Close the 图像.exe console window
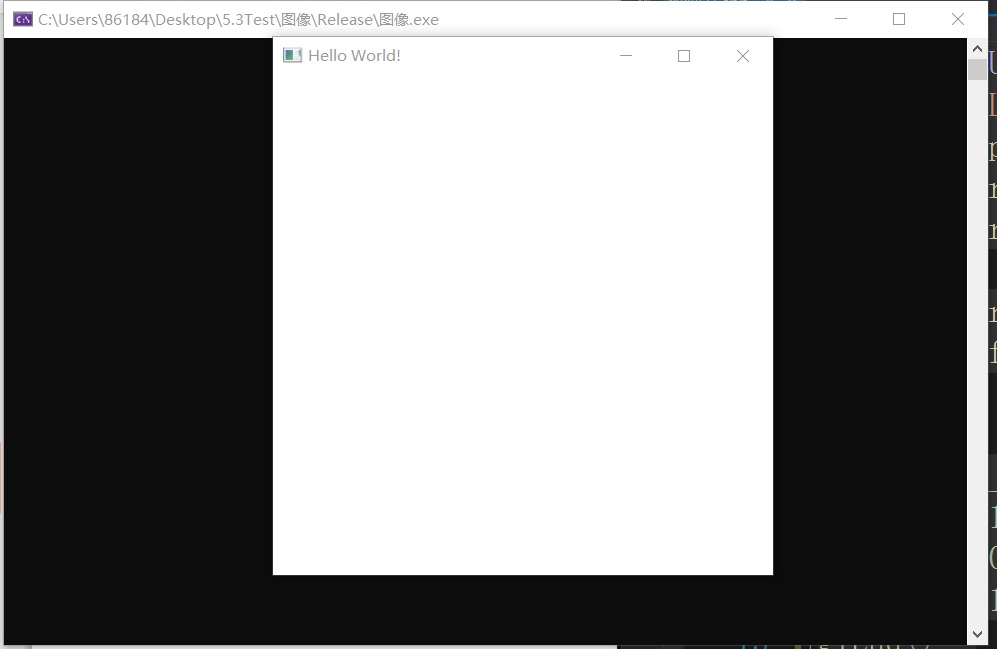 pyautogui.click(x=957, y=19)
